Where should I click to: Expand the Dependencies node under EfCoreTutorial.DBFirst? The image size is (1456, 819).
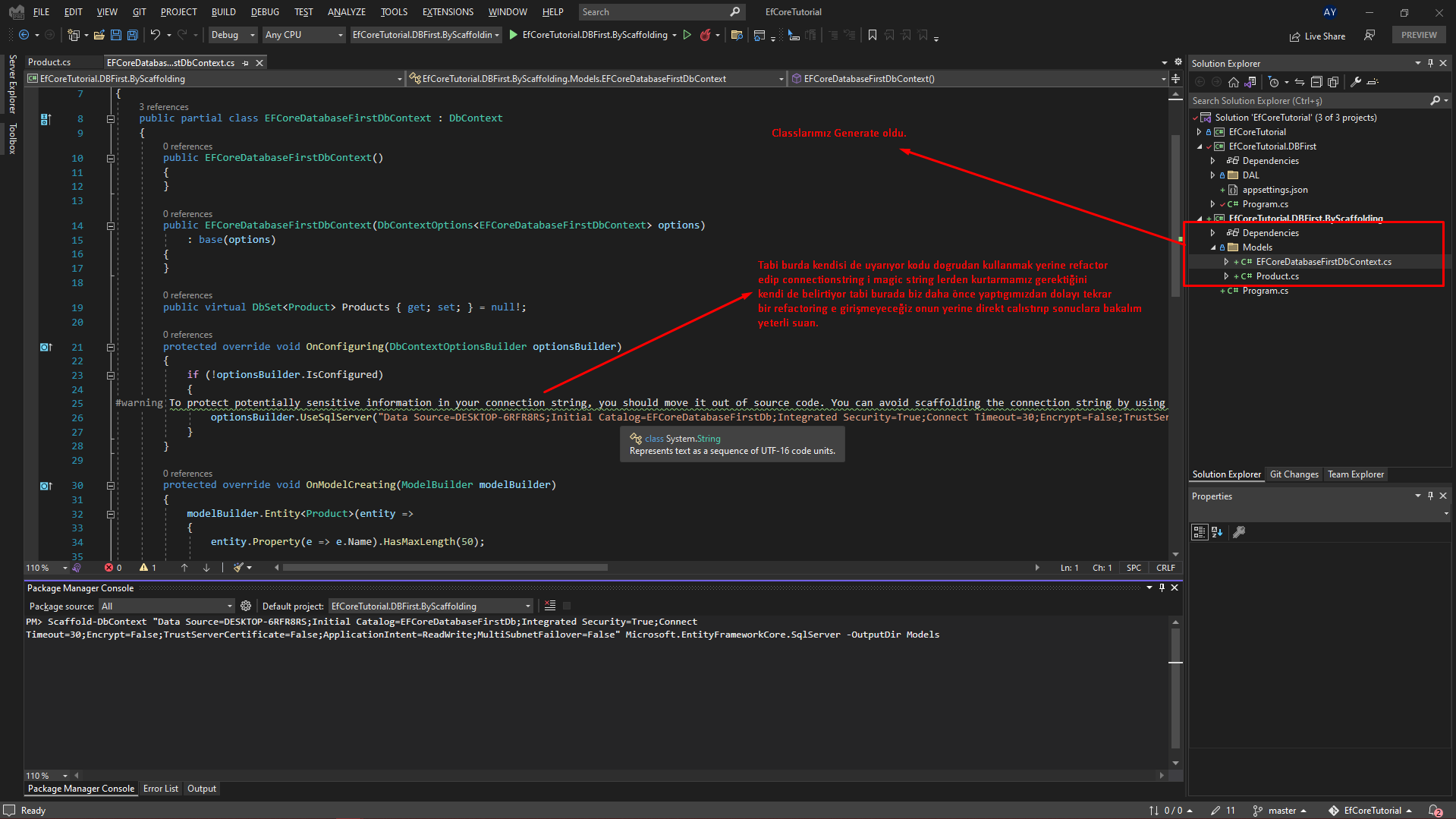pos(1212,160)
